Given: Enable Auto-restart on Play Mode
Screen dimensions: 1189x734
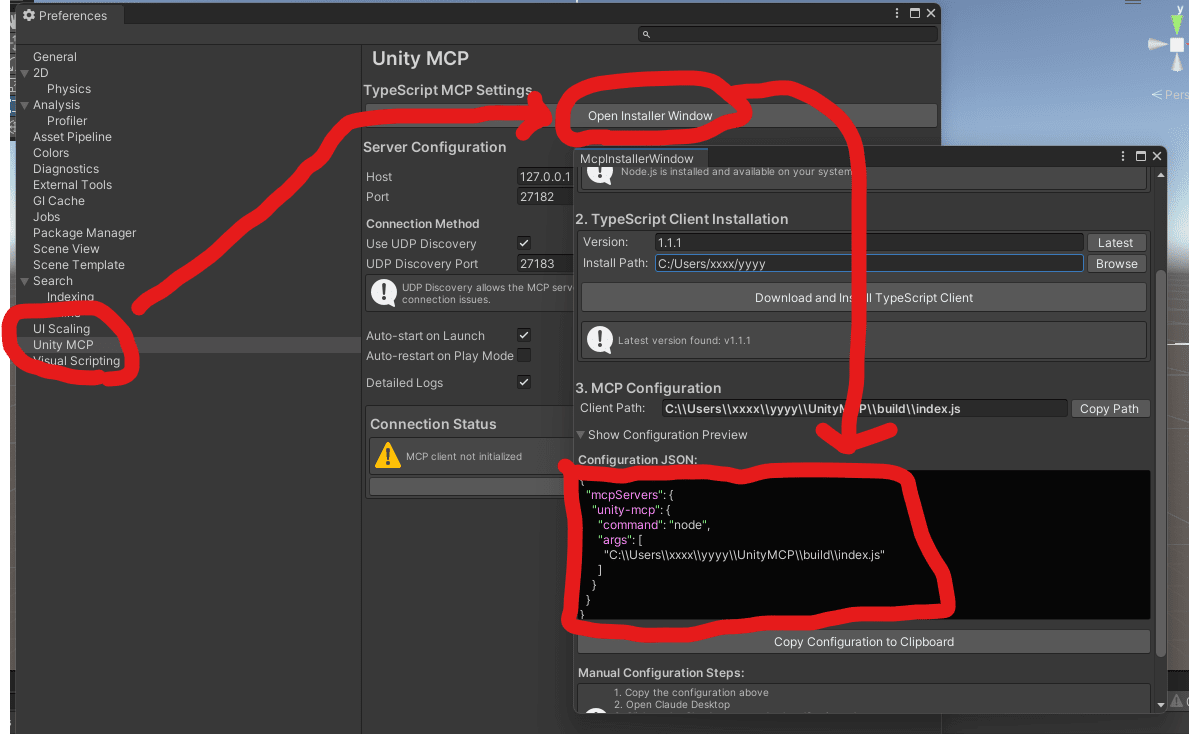Looking at the screenshot, I should tap(524, 355).
